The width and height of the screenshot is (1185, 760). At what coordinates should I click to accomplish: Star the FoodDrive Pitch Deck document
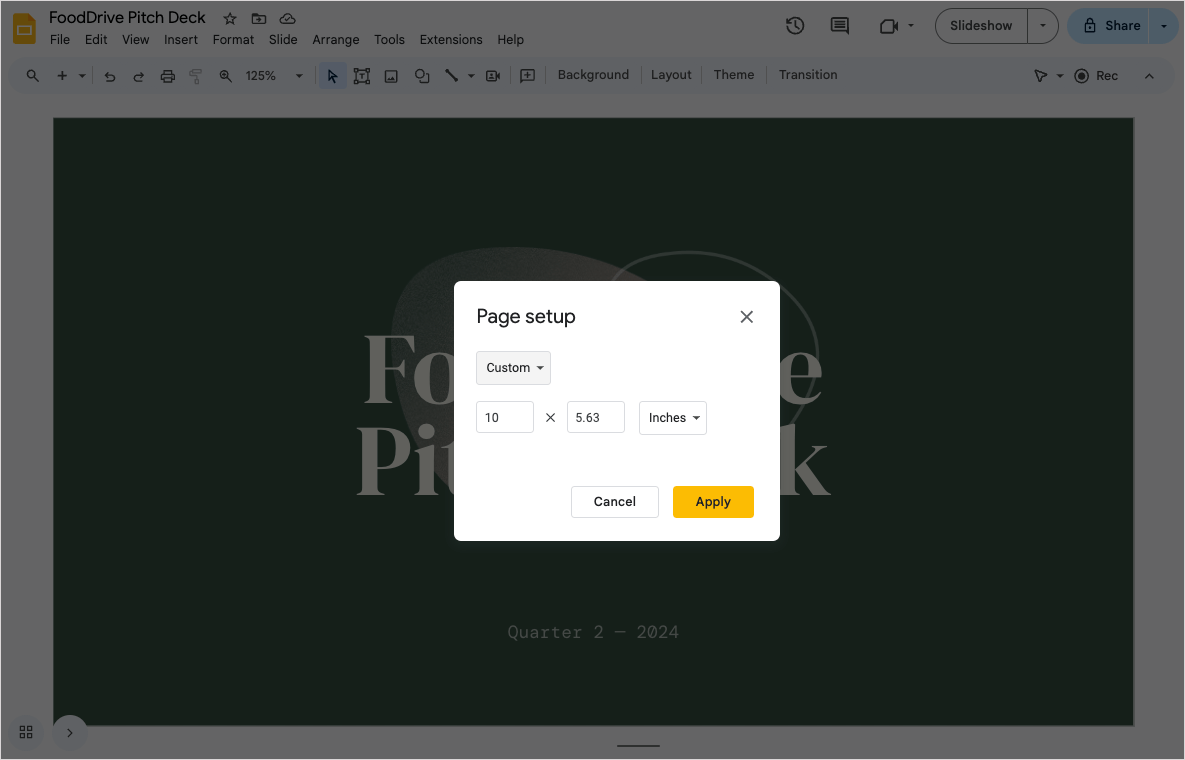(230, 19)
